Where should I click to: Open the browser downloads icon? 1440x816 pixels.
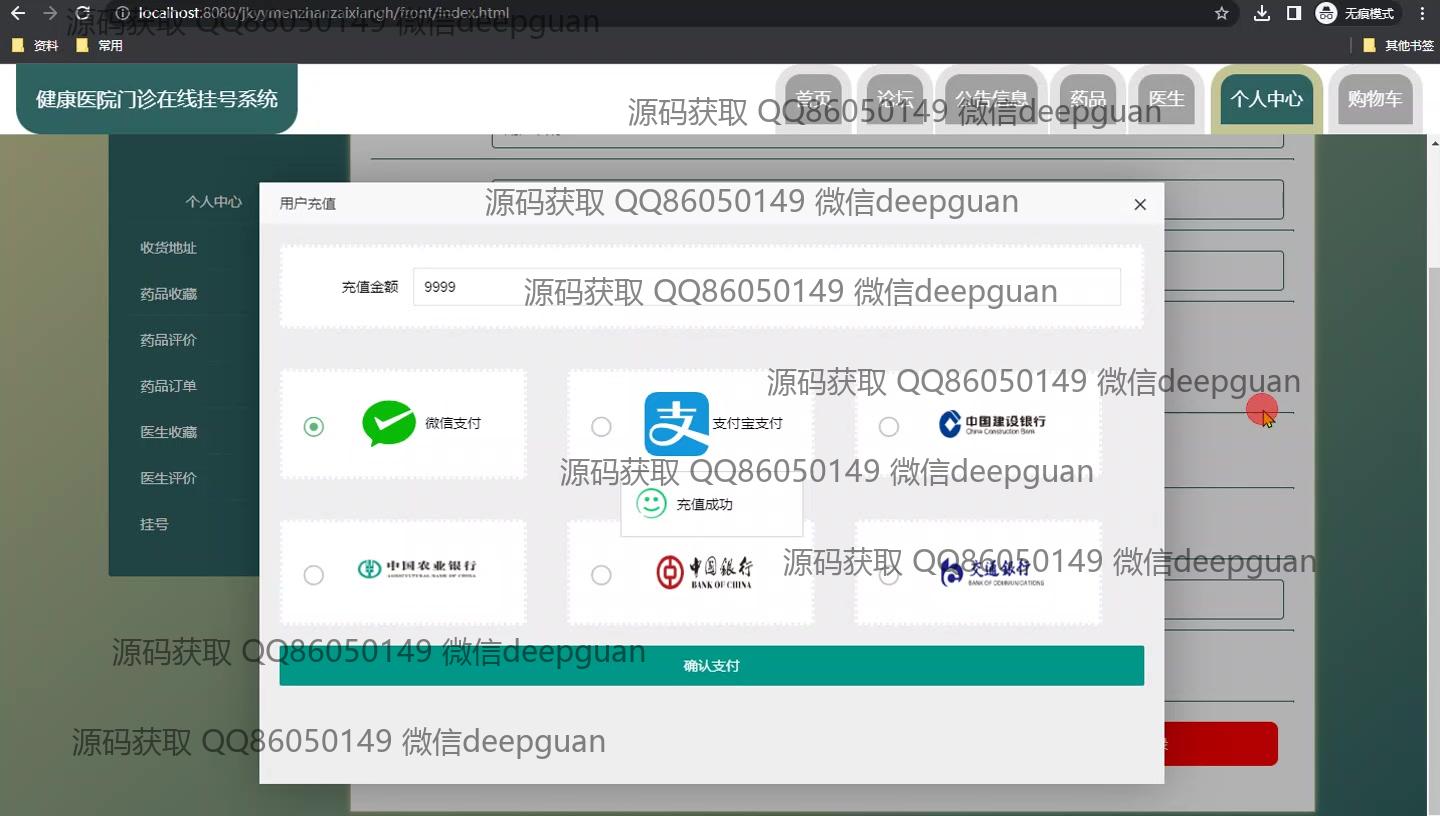pos(1262,13)
